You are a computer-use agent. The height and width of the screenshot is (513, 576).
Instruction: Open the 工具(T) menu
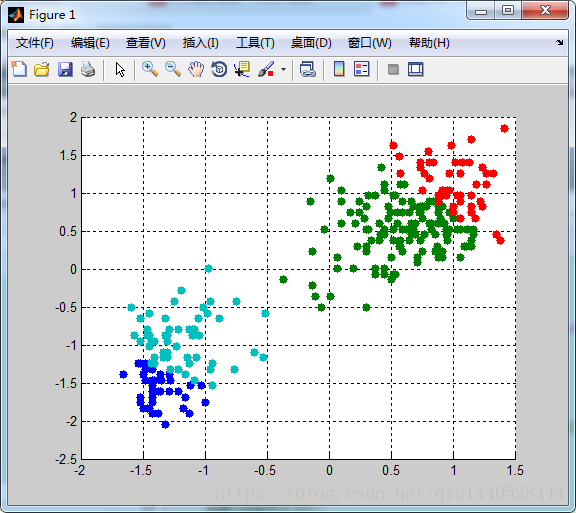tap(255, 43)
